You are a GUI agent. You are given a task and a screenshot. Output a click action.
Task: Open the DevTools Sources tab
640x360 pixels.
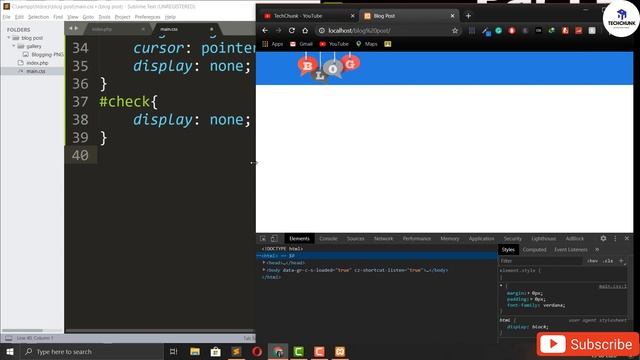[356, 238]
